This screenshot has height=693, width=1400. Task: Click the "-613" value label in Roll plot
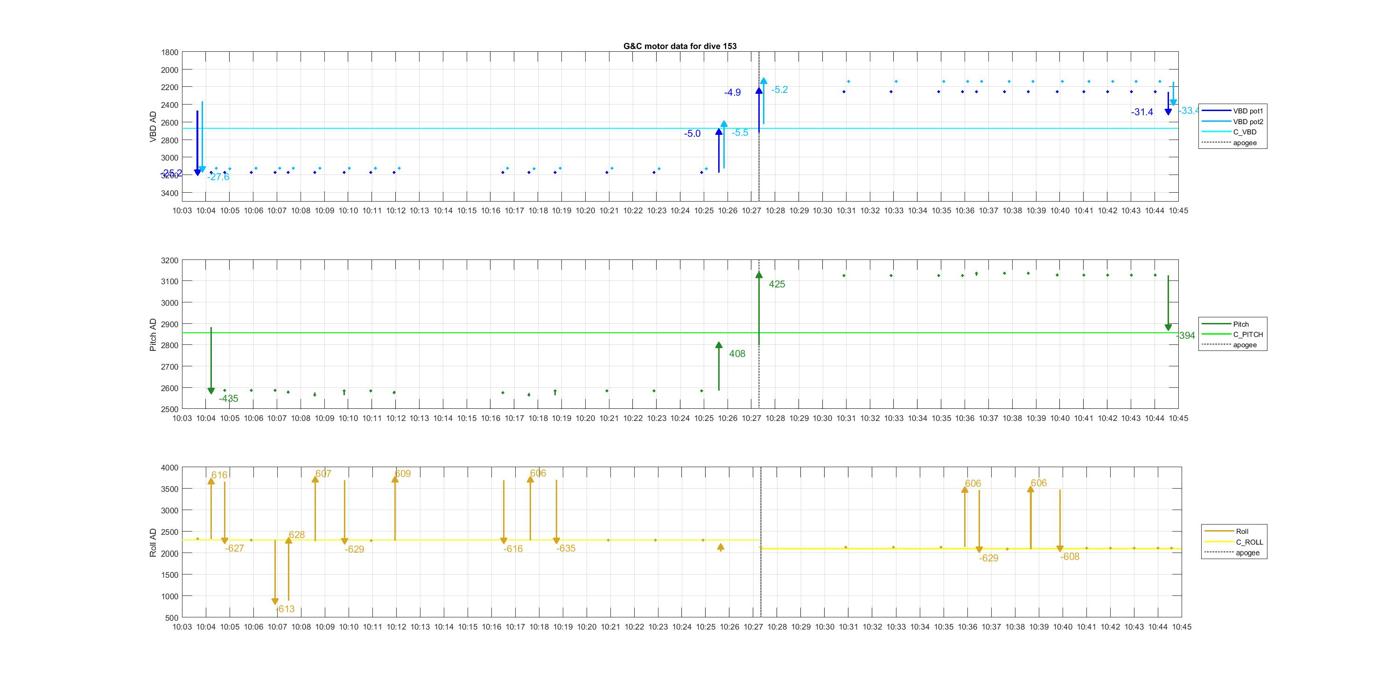pos(286,609)
